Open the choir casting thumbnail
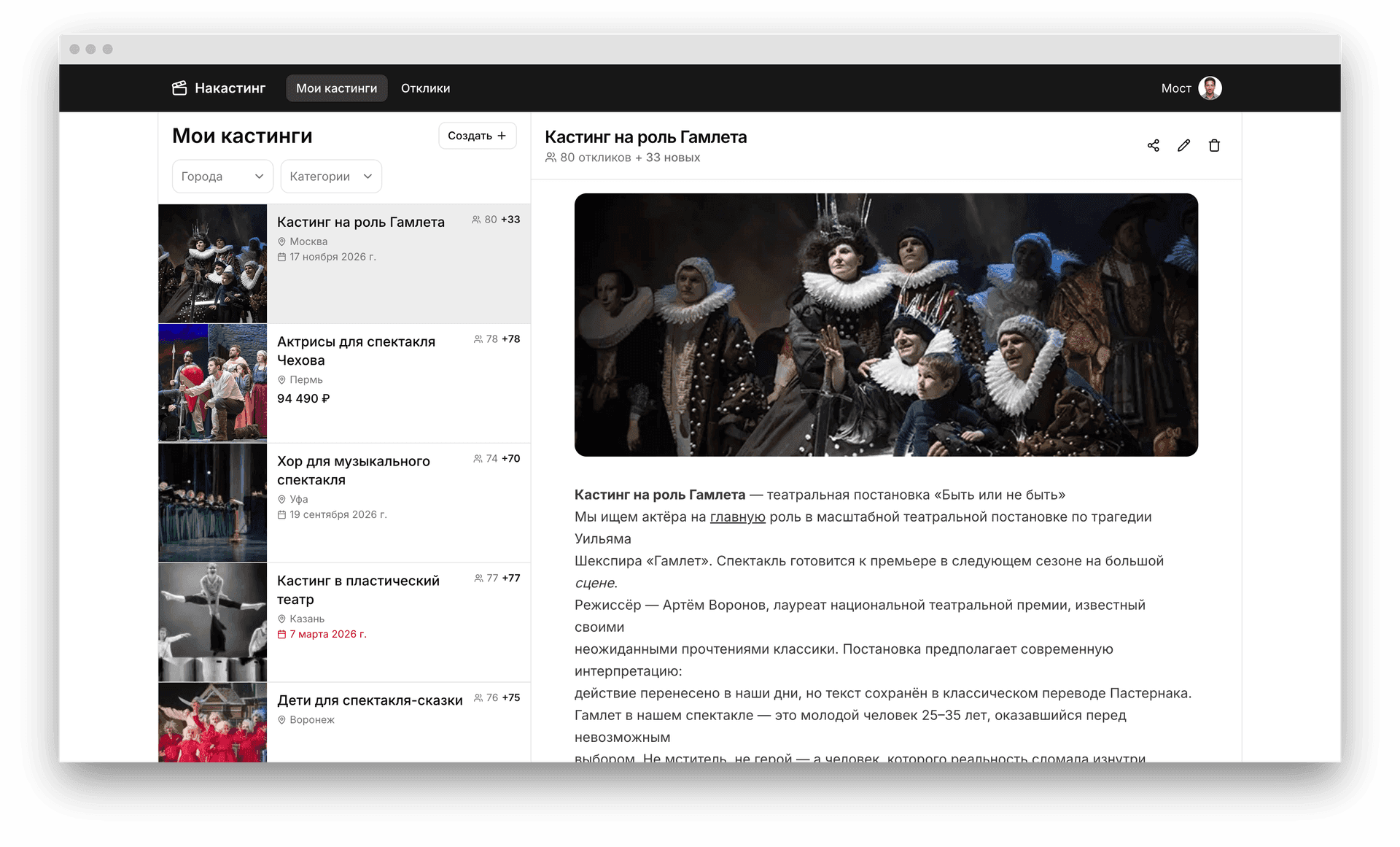This screenshot has height=847, width=1400. click(x=212, y=503)
